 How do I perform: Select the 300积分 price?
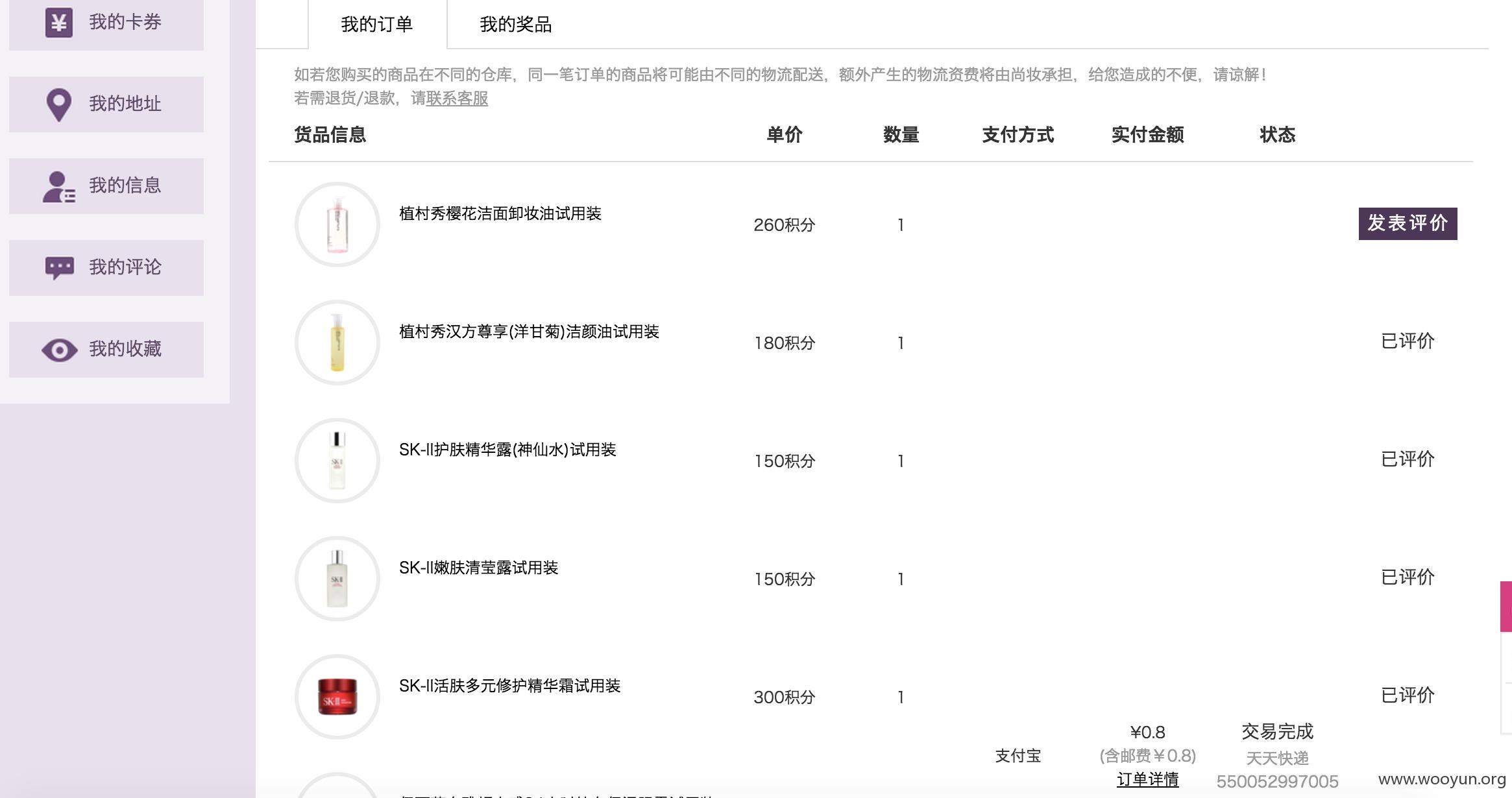coord(784,697)
